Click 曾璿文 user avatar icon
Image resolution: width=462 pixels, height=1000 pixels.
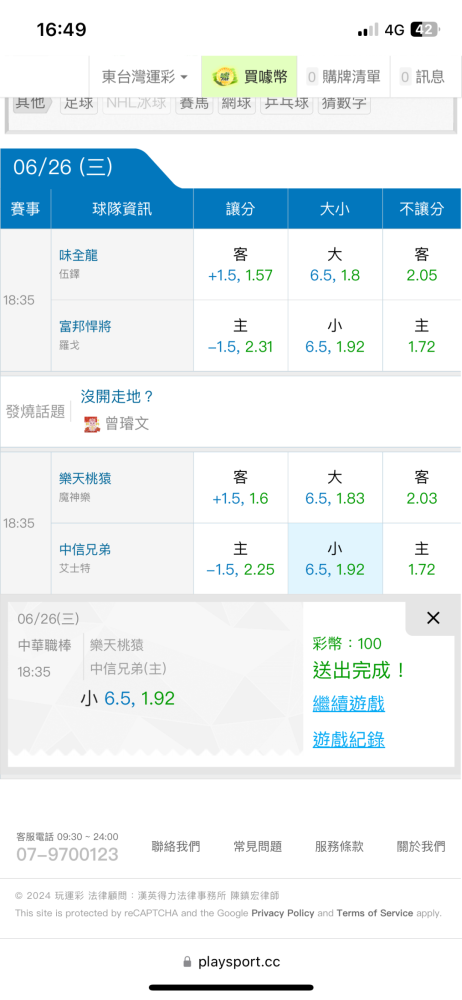91,424
